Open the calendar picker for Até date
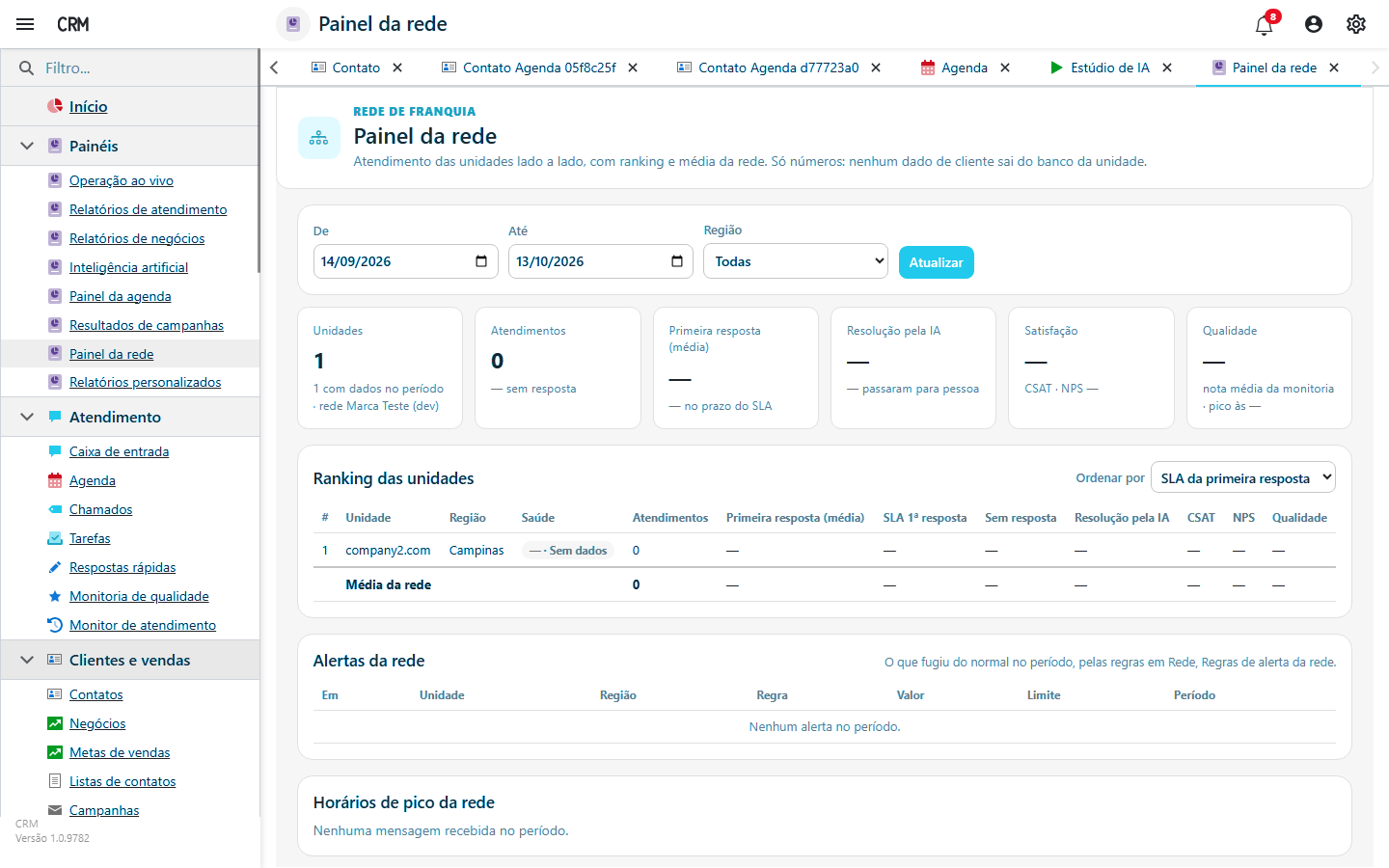This screenshot has width=1389, height=868. pos(676,261)
